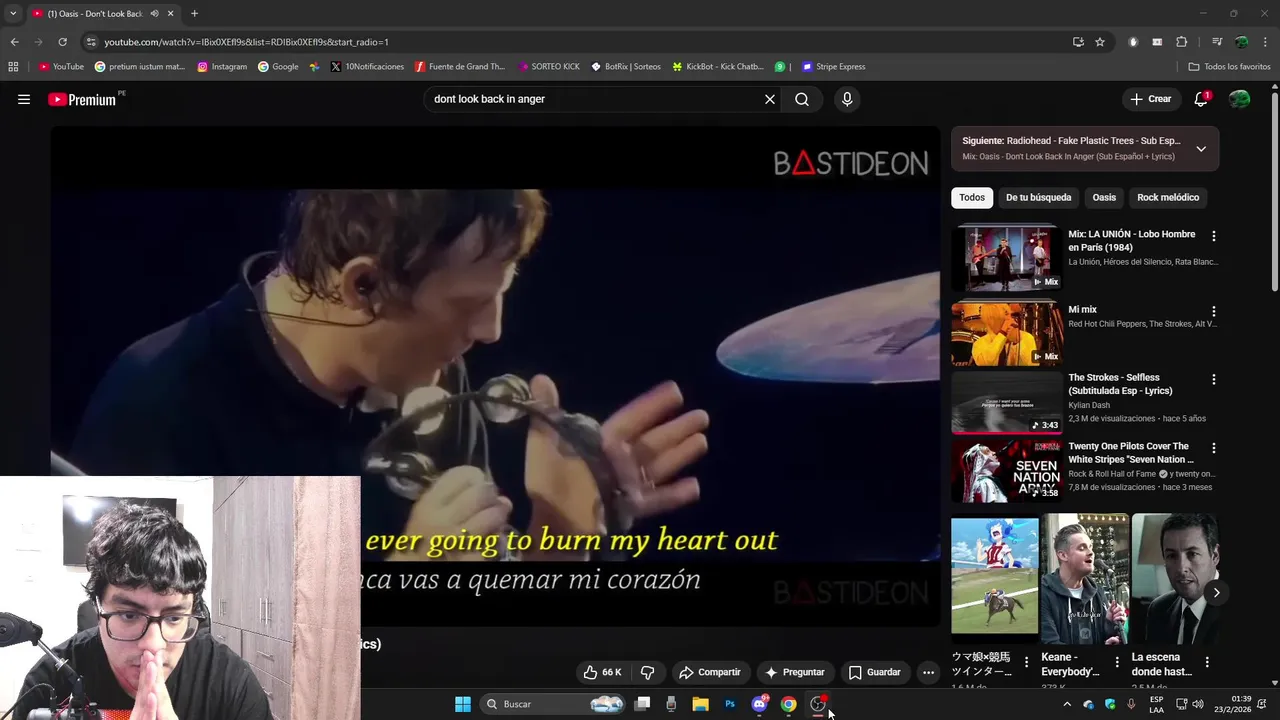Select the Todos filter chip
Viewport: 1280px width, 720px height.
coord(972,198)
